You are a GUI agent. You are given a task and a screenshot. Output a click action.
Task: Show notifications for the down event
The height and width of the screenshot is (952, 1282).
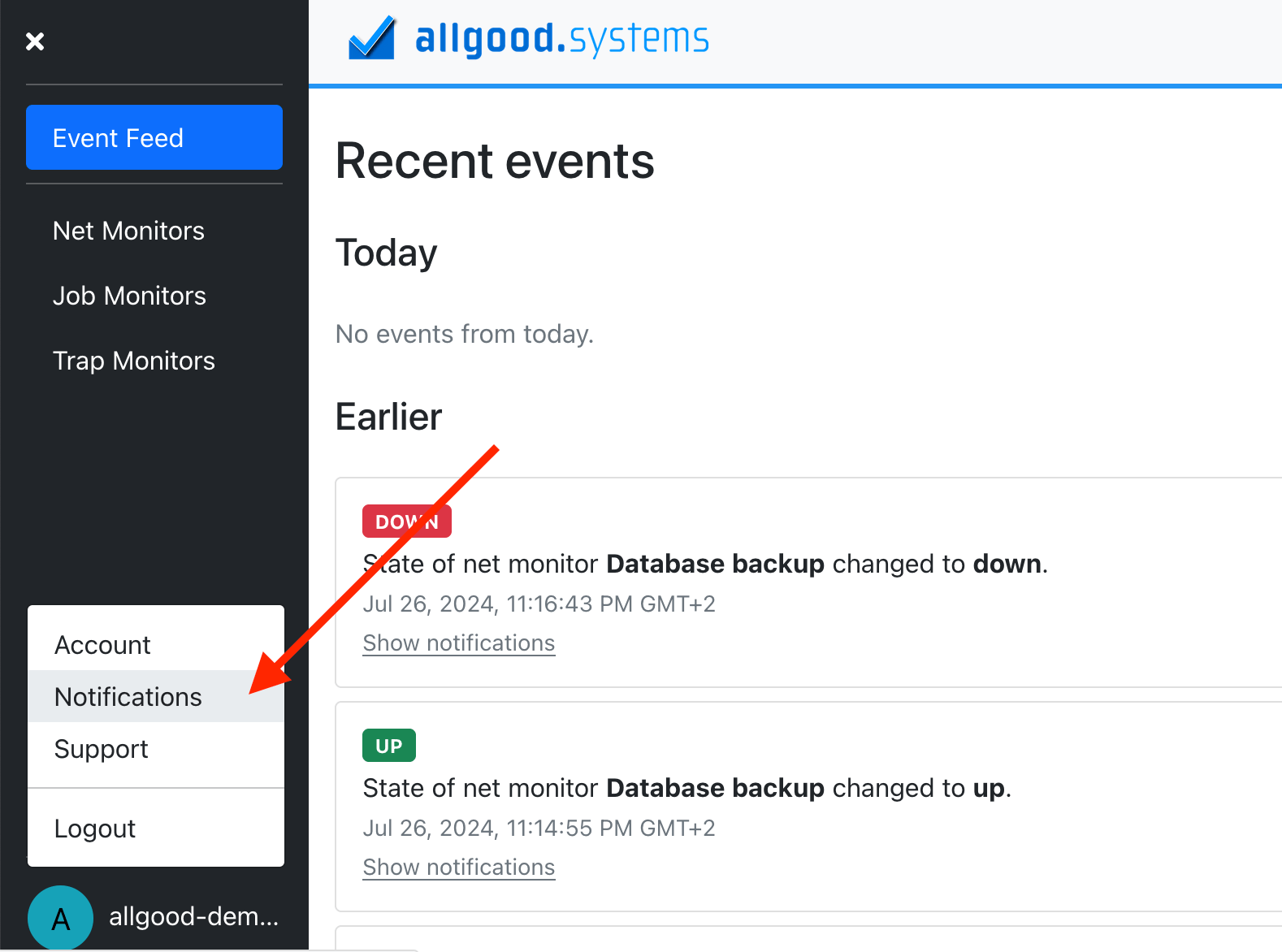458,643
